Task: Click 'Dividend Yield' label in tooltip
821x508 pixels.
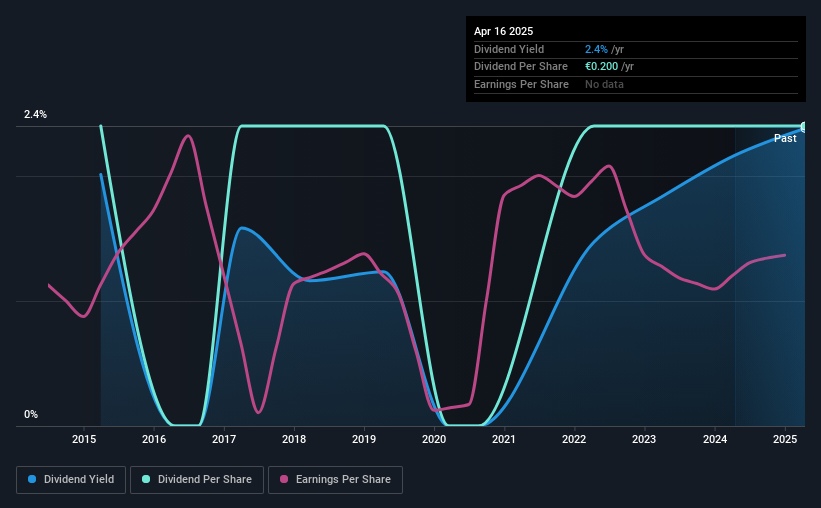Action: point(509,49)
